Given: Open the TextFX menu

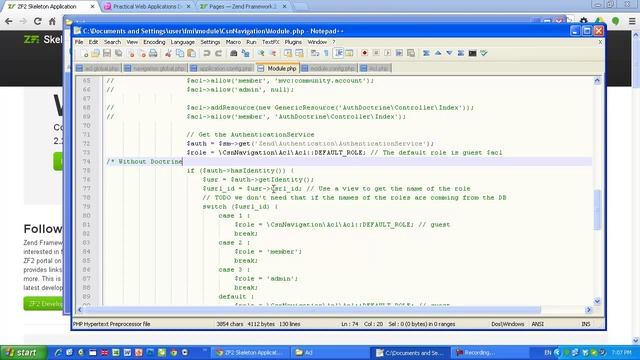Looking at the screenshot, I should [x=271, y=42].
